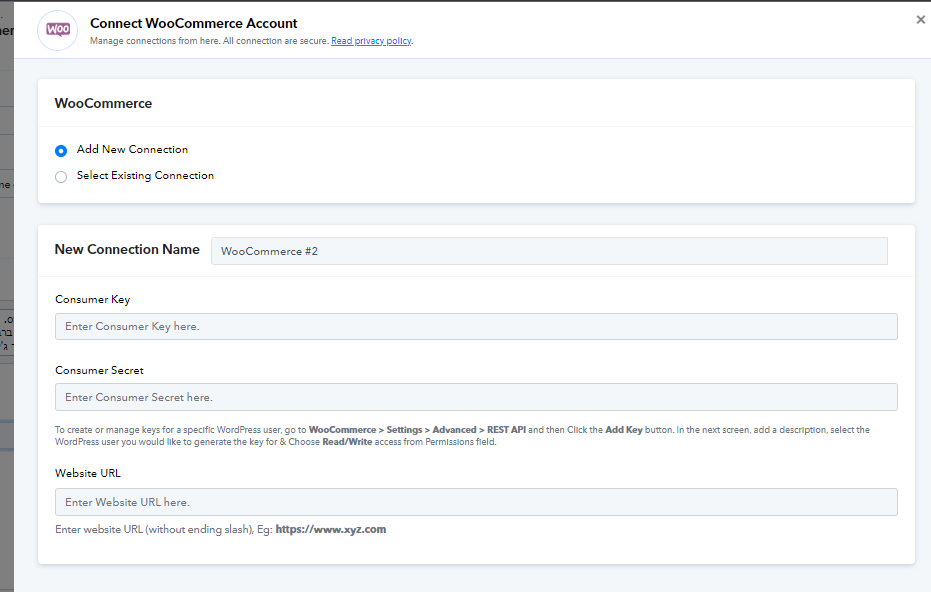
Task: Click the Consumer Secret label
Action: pos(99,371)
